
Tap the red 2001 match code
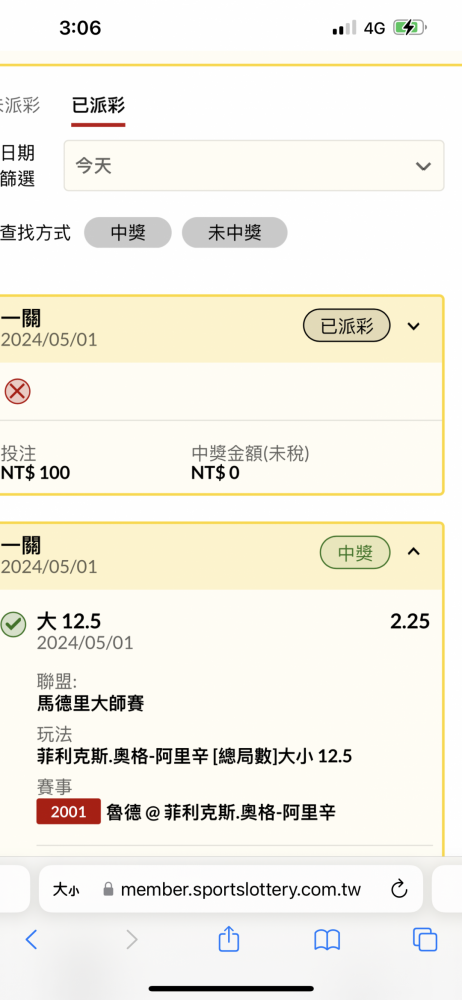68,811
